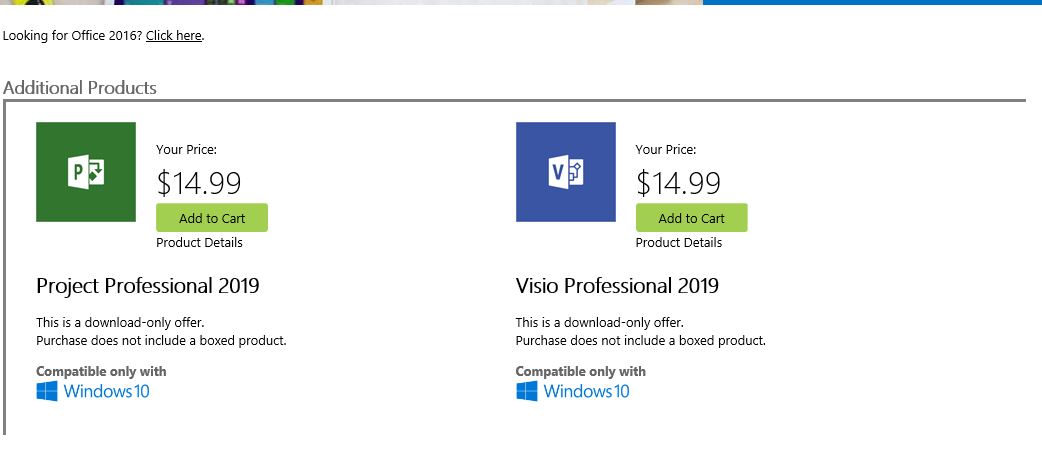
Task: View Product Details for Visio Professional
Action: pos(678,243)
